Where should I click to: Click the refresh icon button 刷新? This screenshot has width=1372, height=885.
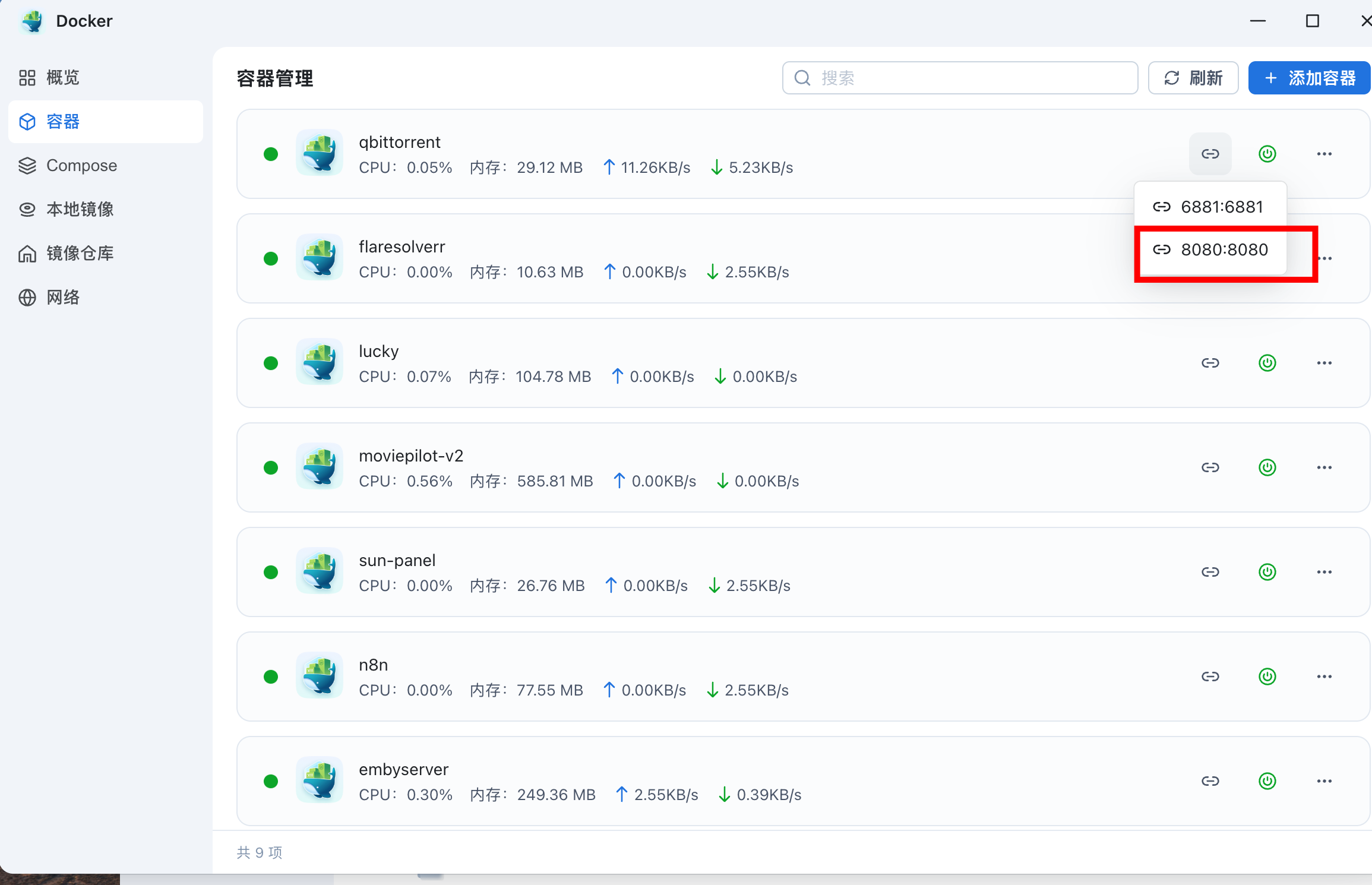(x=1193, y=78)
